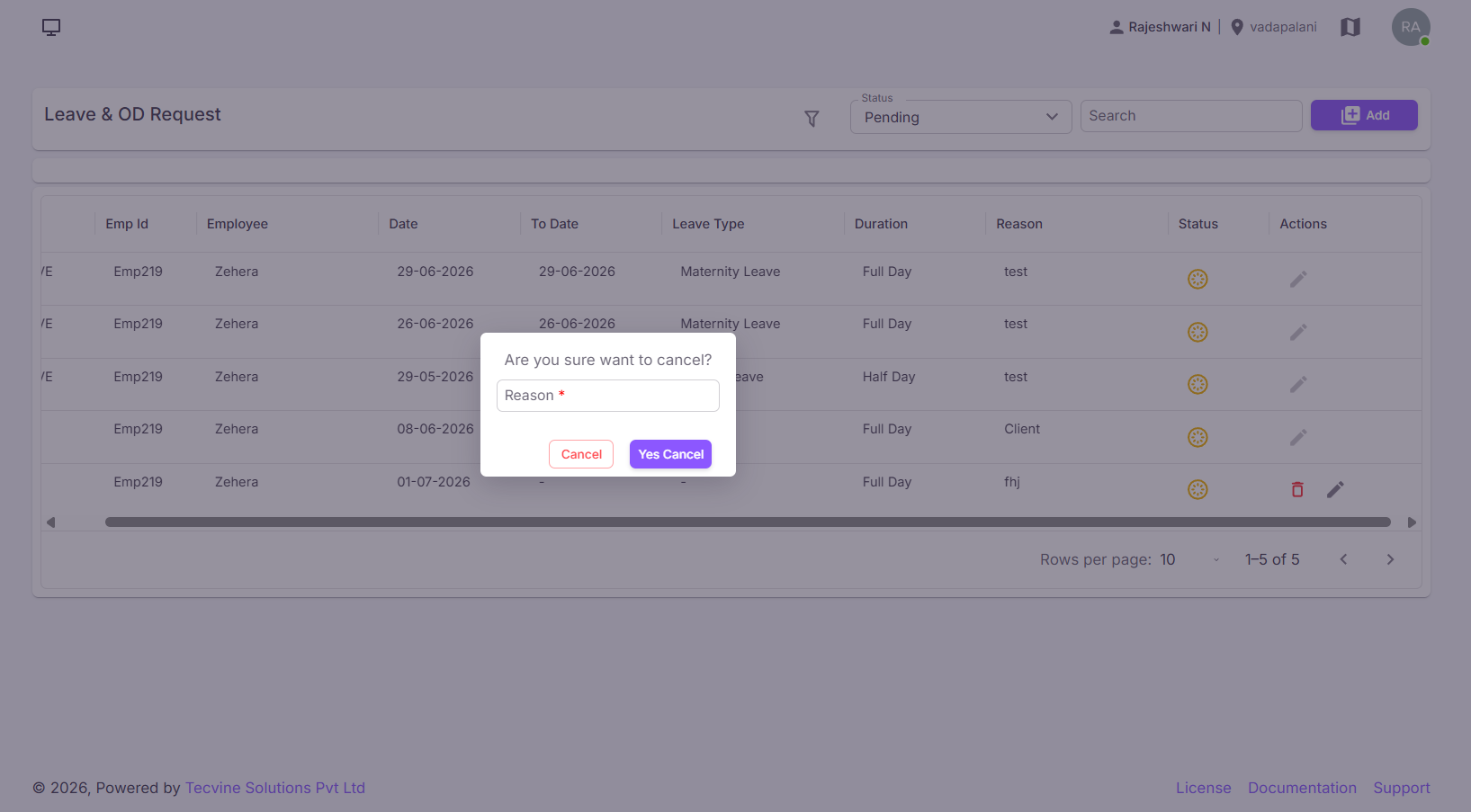Viewport: 1471px width, 812px height.
Task: Sort by Leave Type column header
Action: pyautogui.click(x=708, y=224)
